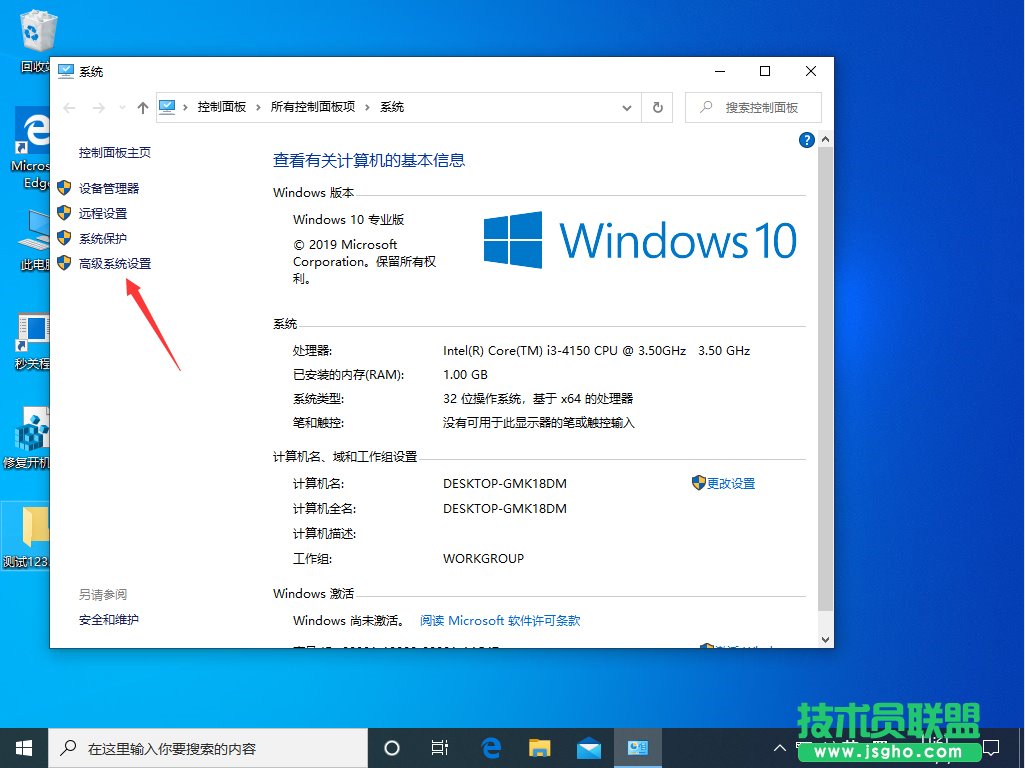Launch Microsoft Edge from the taskbar

tap(490, 747)
